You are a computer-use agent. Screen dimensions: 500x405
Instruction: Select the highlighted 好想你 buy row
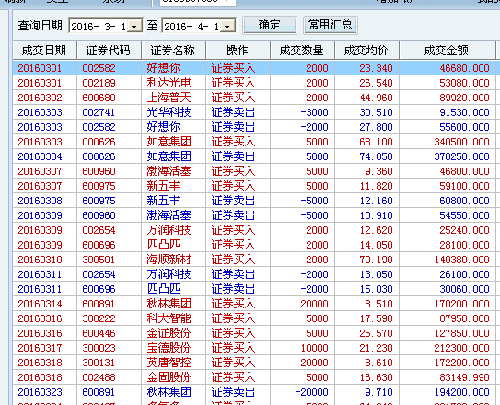pyautogui.click(x=254, y=68)
